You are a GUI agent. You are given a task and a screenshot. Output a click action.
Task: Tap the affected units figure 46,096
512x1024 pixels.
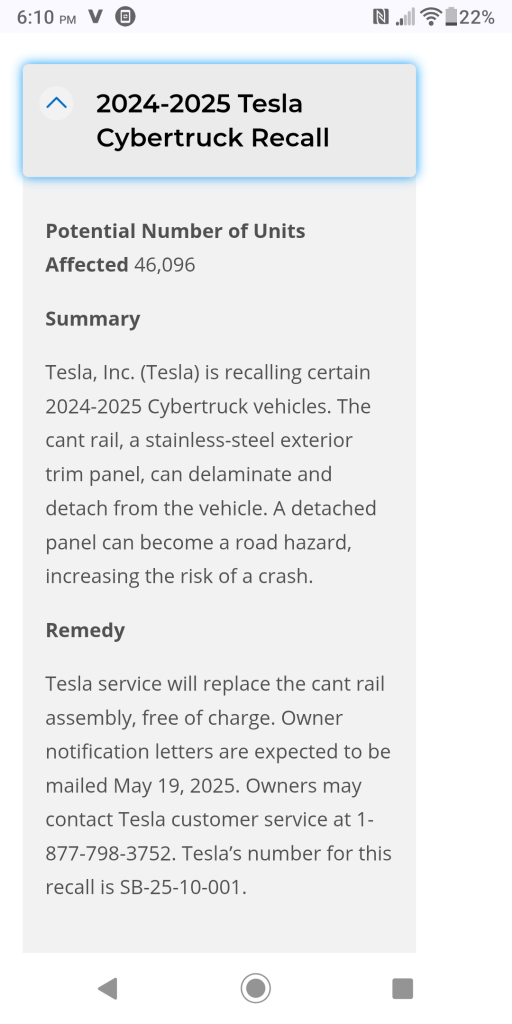coord(165,264)
